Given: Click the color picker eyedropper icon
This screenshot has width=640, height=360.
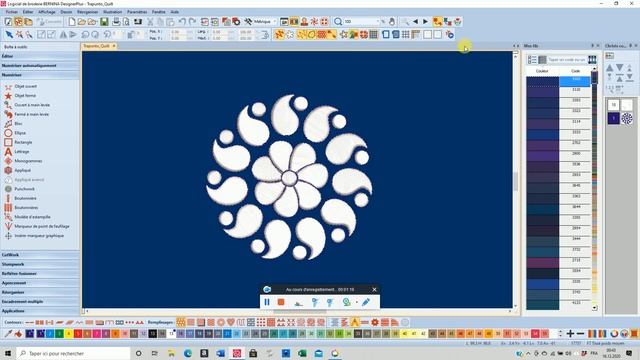Looking at the screenshot, I should pos(8,334).
